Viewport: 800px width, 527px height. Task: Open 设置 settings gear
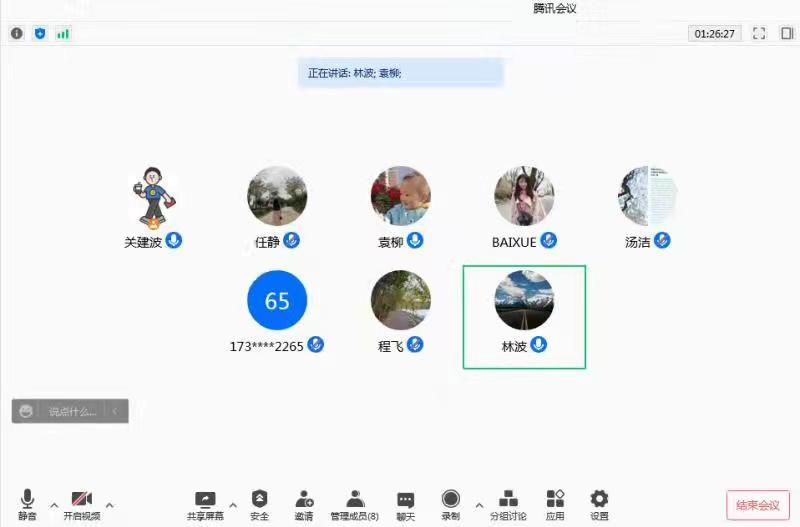(x=599, y=504)
